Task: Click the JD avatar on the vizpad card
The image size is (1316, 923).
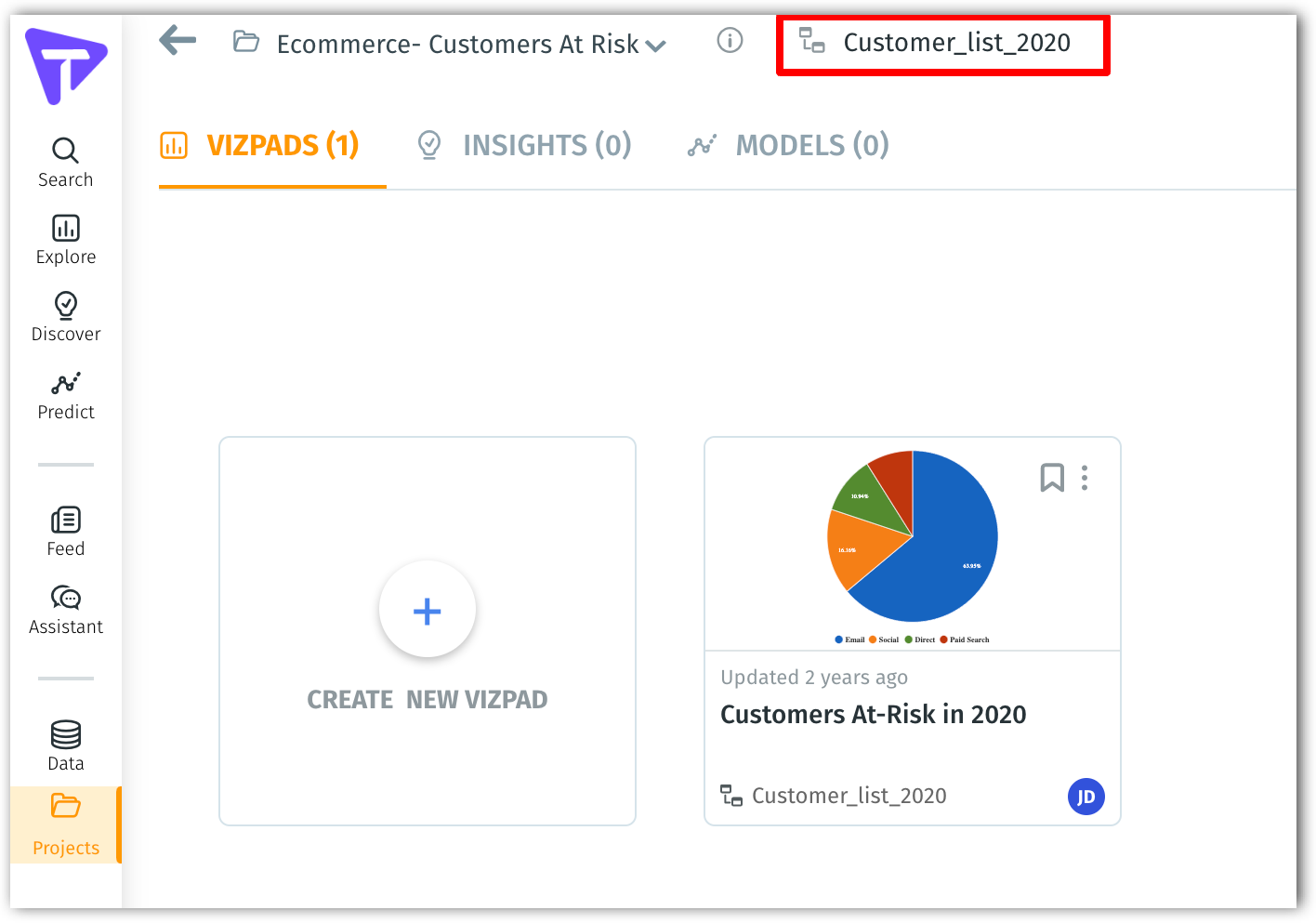Action: coord(1086,796)
